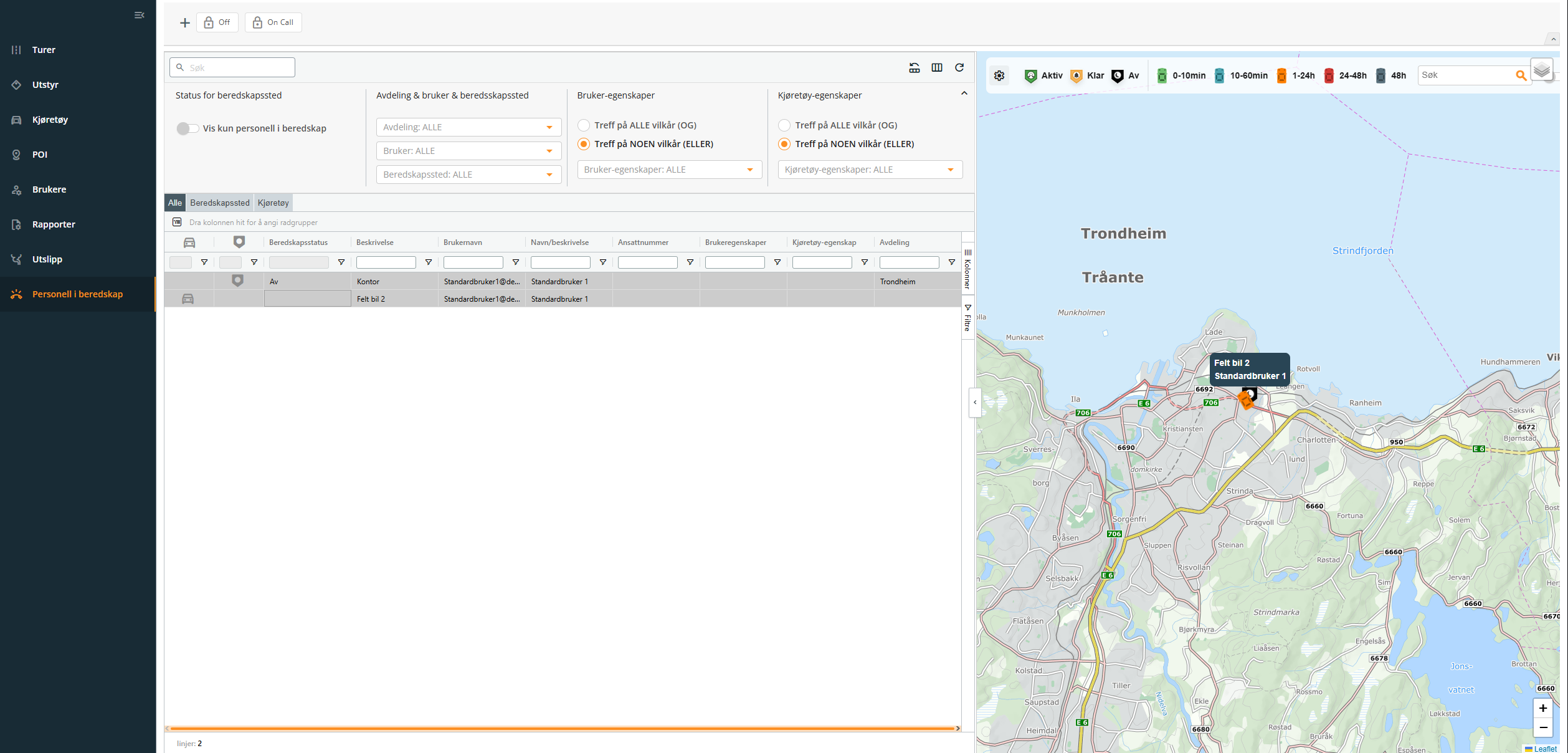1568x753 pixels.
Task: Switch to the Kjøretøy tab
Action: pos(273,203)
